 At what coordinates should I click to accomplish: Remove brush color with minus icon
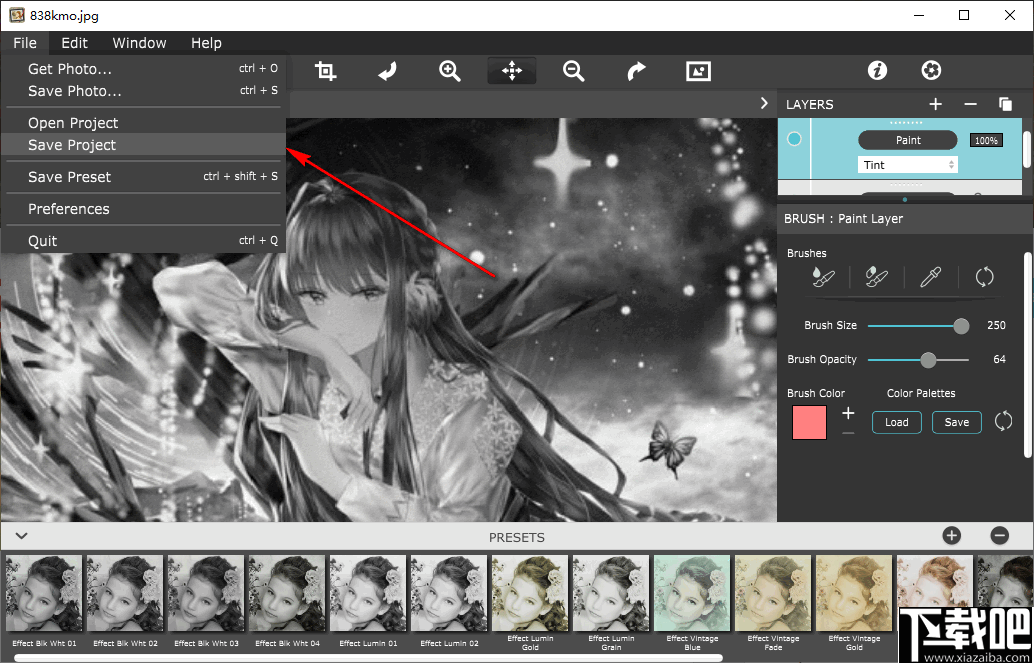click(x=848, y=433)
